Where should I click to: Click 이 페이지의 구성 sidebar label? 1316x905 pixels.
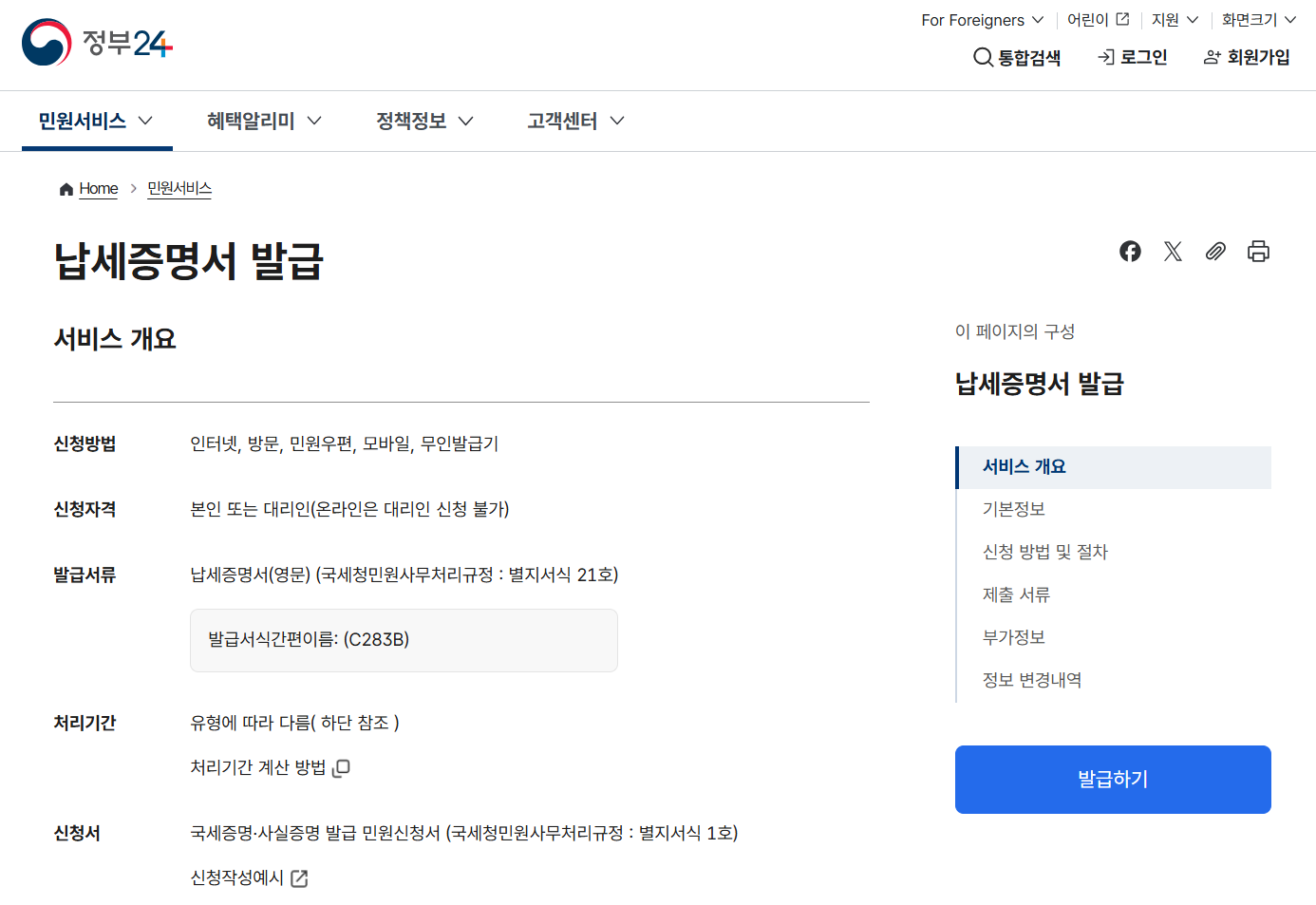[x=1015, y=331]
